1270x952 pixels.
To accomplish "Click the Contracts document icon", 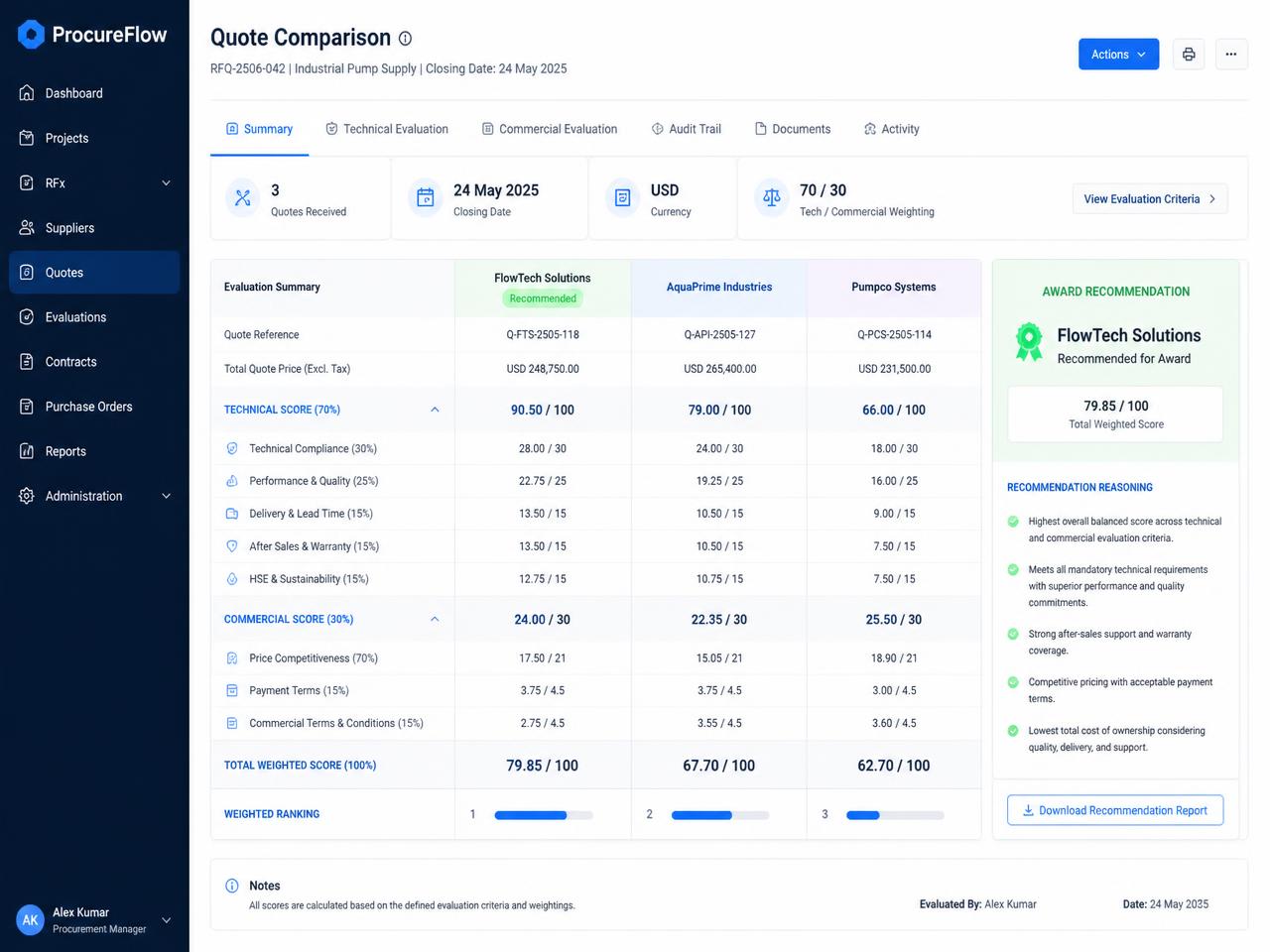I will coord(27,361).
